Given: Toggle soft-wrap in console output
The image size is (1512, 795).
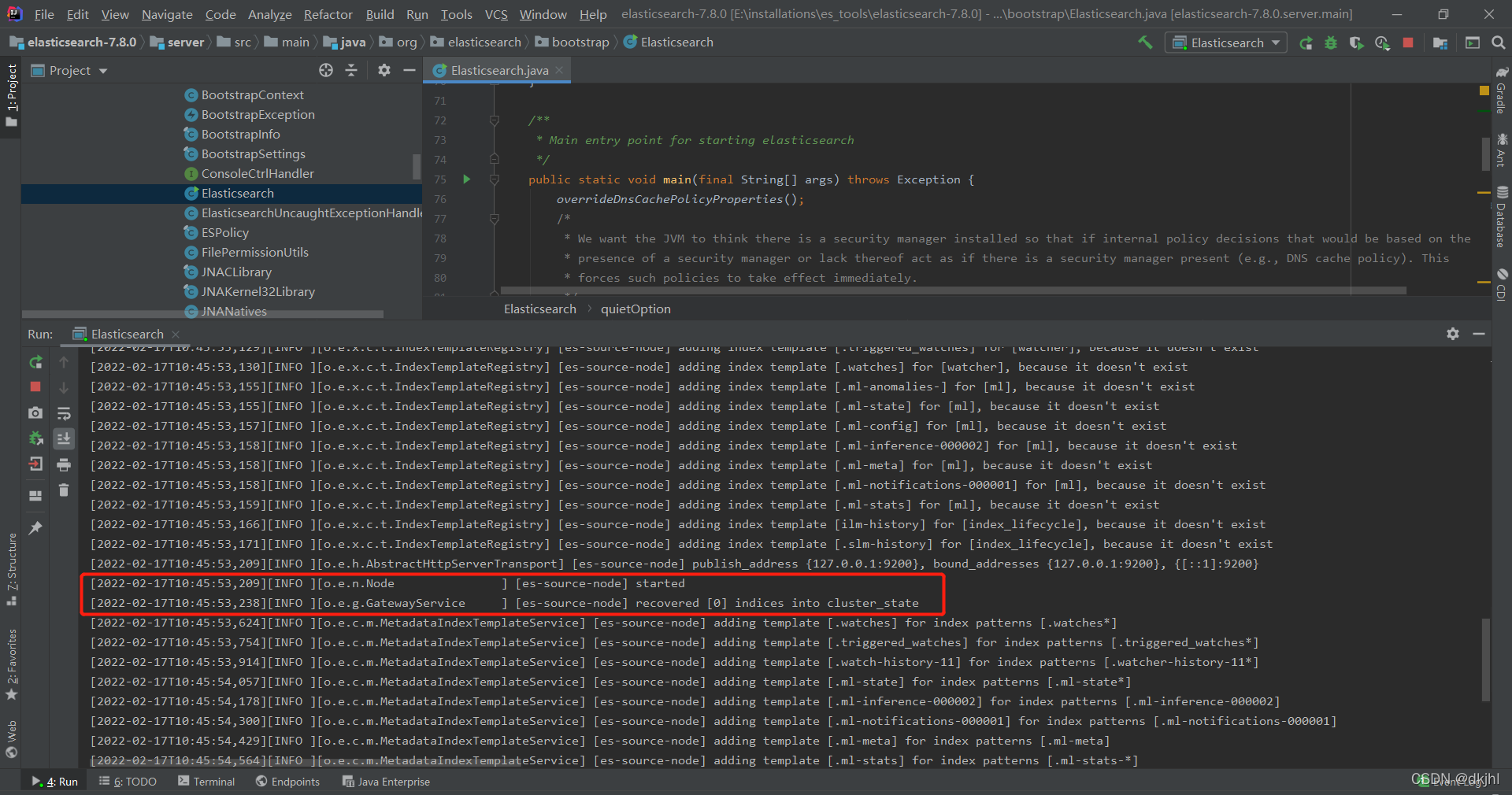Looking at the screenshot, I should click(64, 412).
